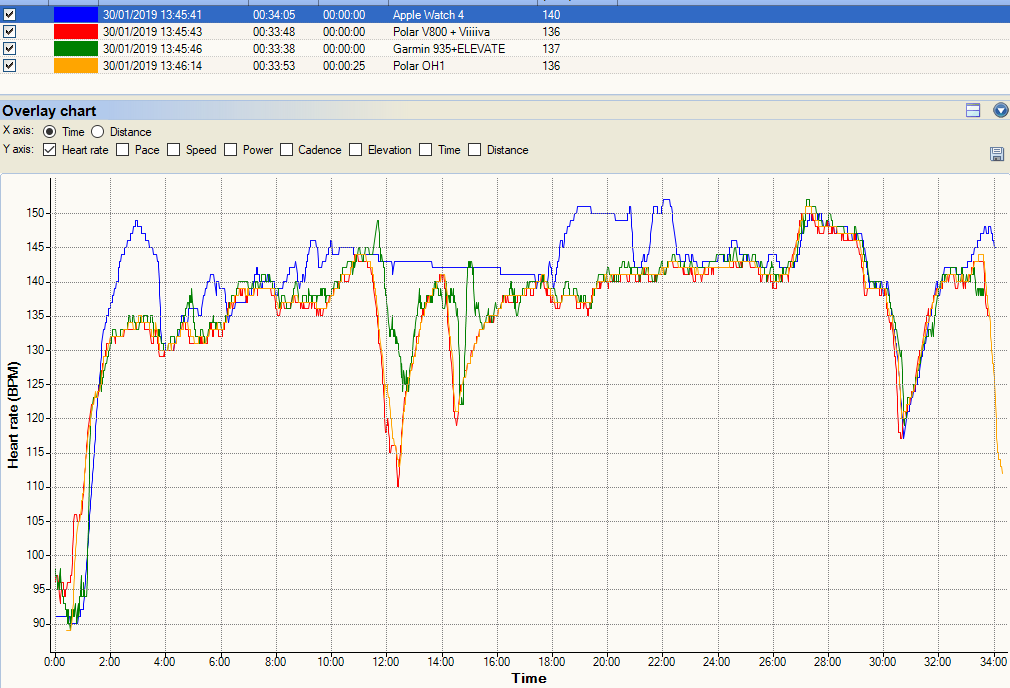Viewport: 1010px width, 688px height.
Task: Click the green Garmin 935 color swatch
Action: [76, 49]
